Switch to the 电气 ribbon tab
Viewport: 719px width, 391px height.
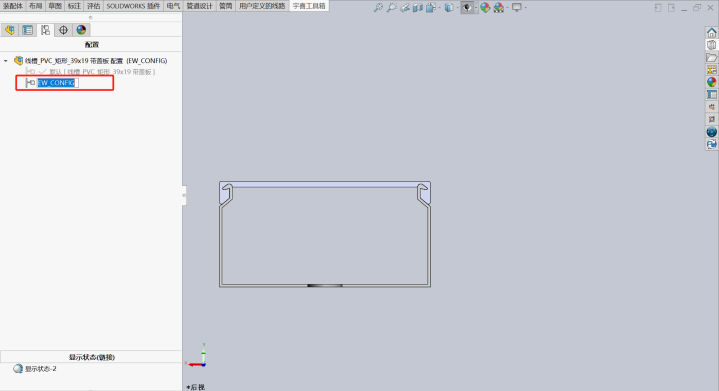coord(173,6)
